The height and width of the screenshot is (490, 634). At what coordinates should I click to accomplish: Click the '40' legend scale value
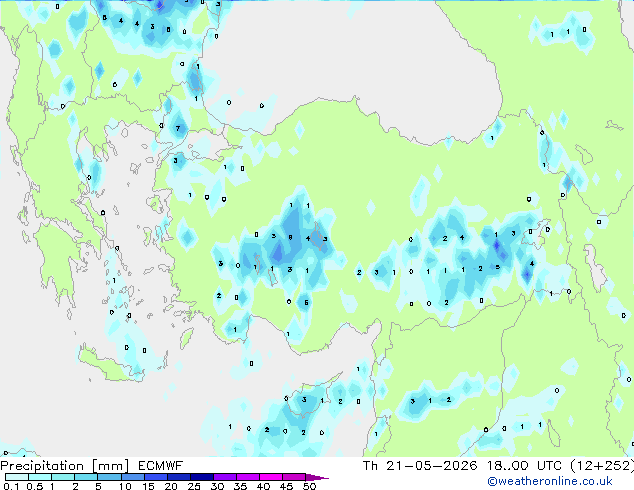pyautogui.click(x=263, y=486)
